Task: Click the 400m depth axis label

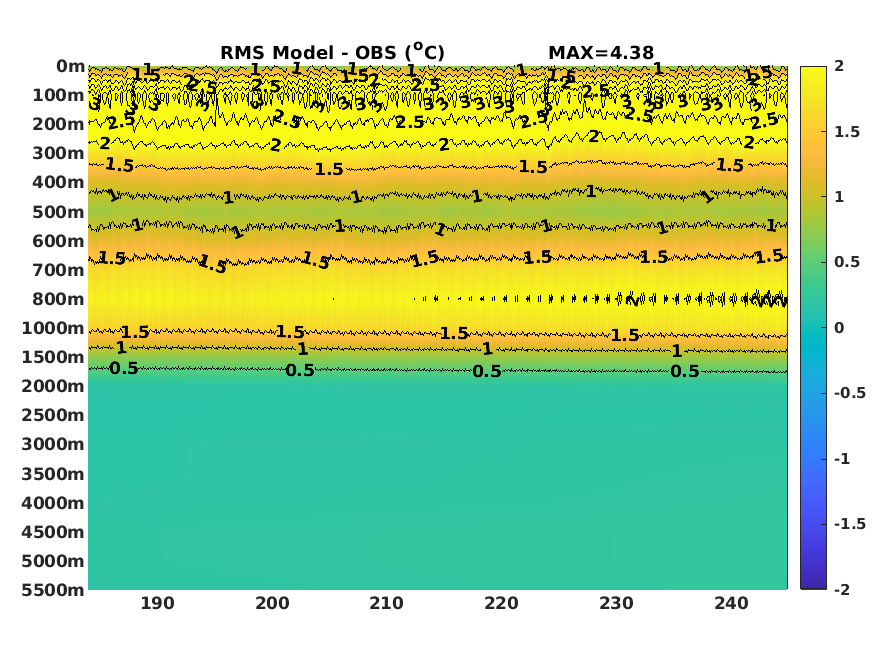Action: click(x=59, y=182)
